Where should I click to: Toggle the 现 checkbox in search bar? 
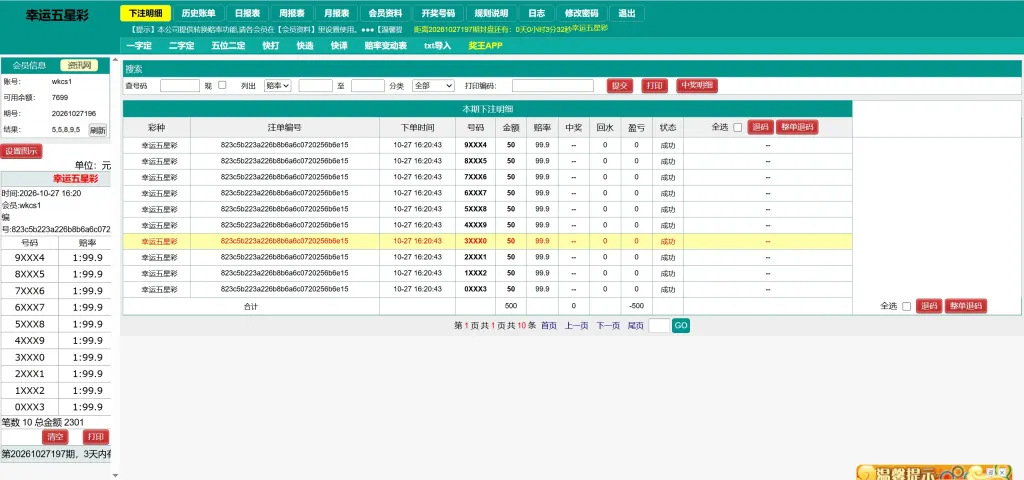pyautogui.click(x=222, y=85)
